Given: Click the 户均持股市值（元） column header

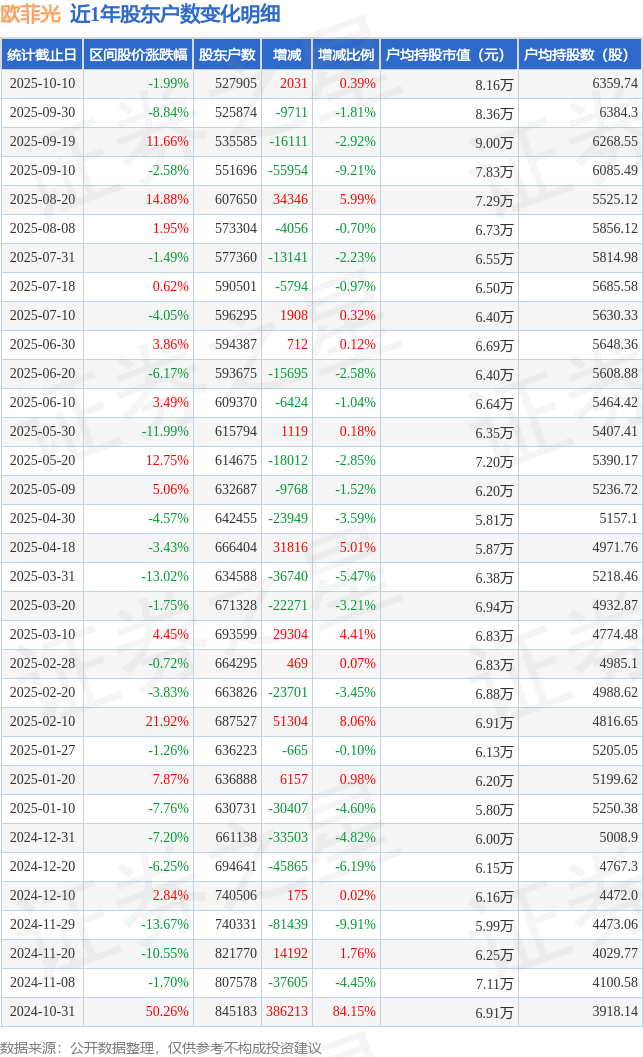Looking at the screenshot, I should [448, 55].
